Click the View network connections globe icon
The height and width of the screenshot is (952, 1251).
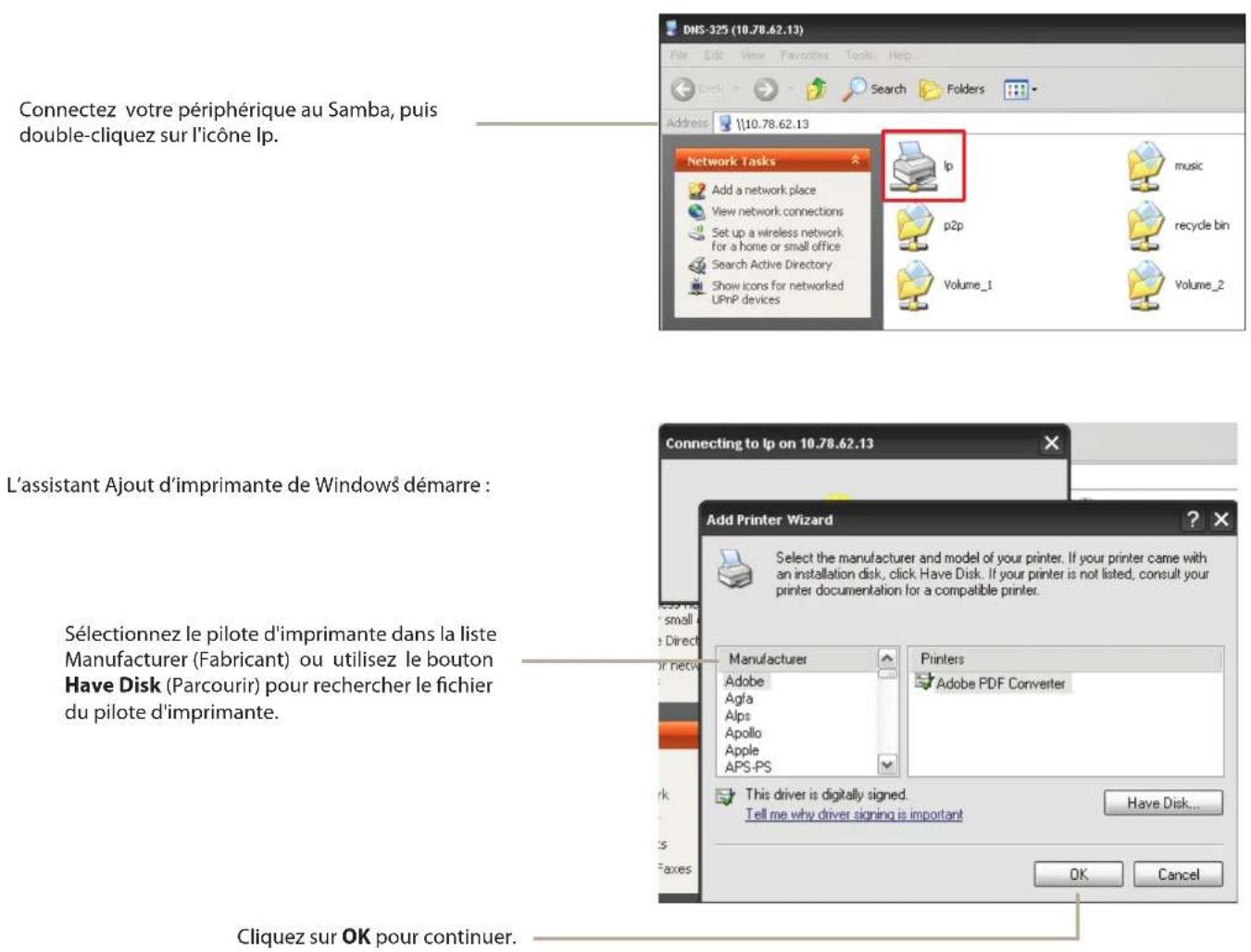[696, 212]
